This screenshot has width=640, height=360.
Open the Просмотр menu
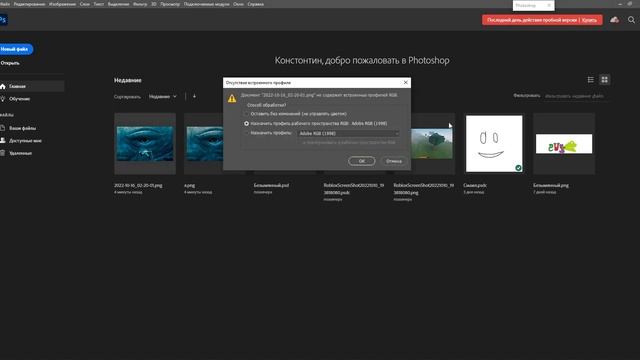point(170,4)
